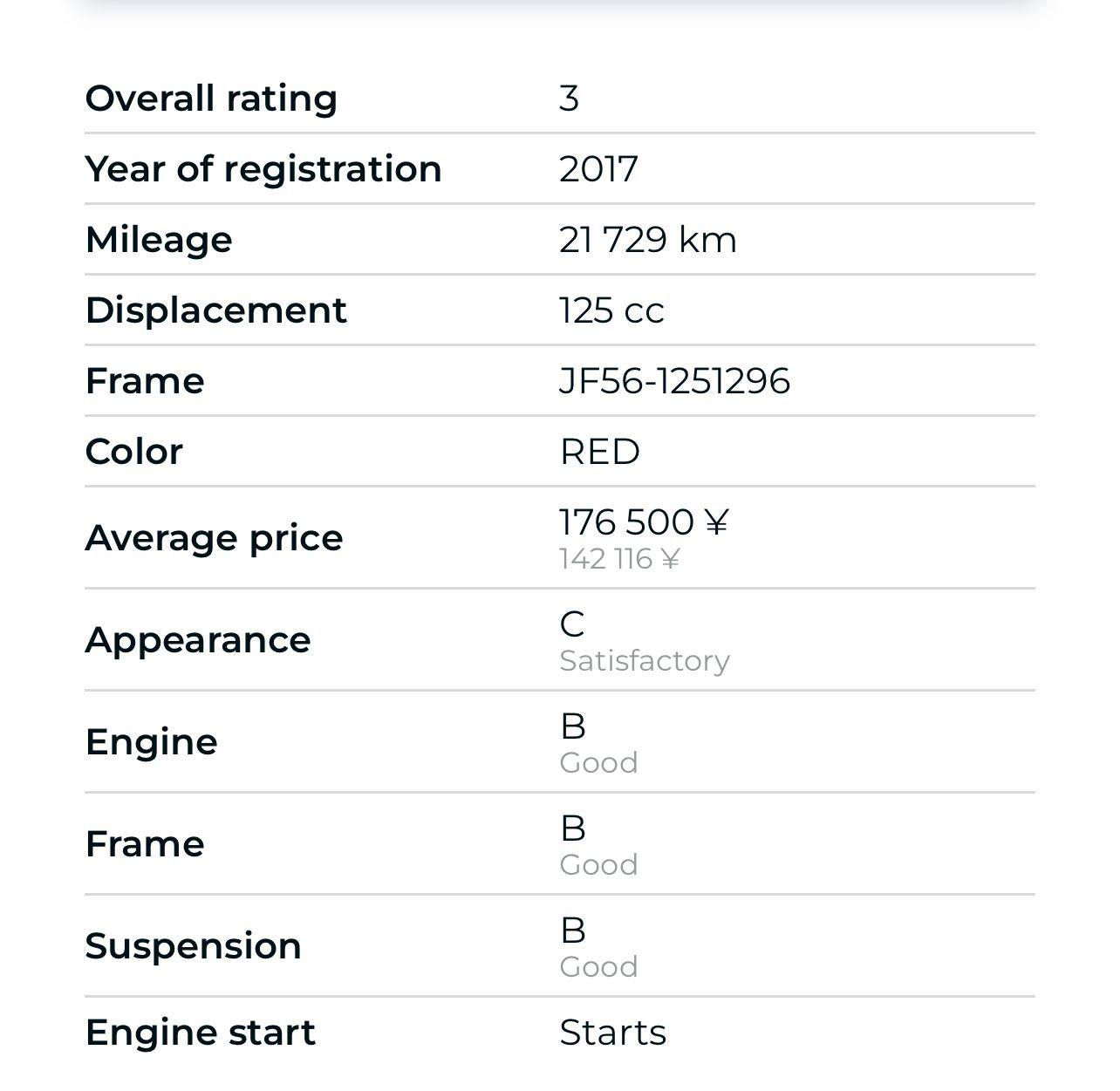The height and width of the screenshot is (1091, 1120).
Task: Click the Color label
Action: coord(134,452)
